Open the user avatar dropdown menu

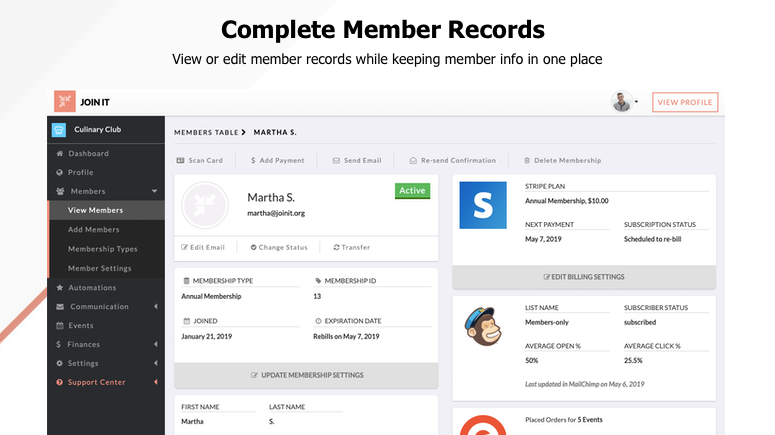(x=625, y=102)
